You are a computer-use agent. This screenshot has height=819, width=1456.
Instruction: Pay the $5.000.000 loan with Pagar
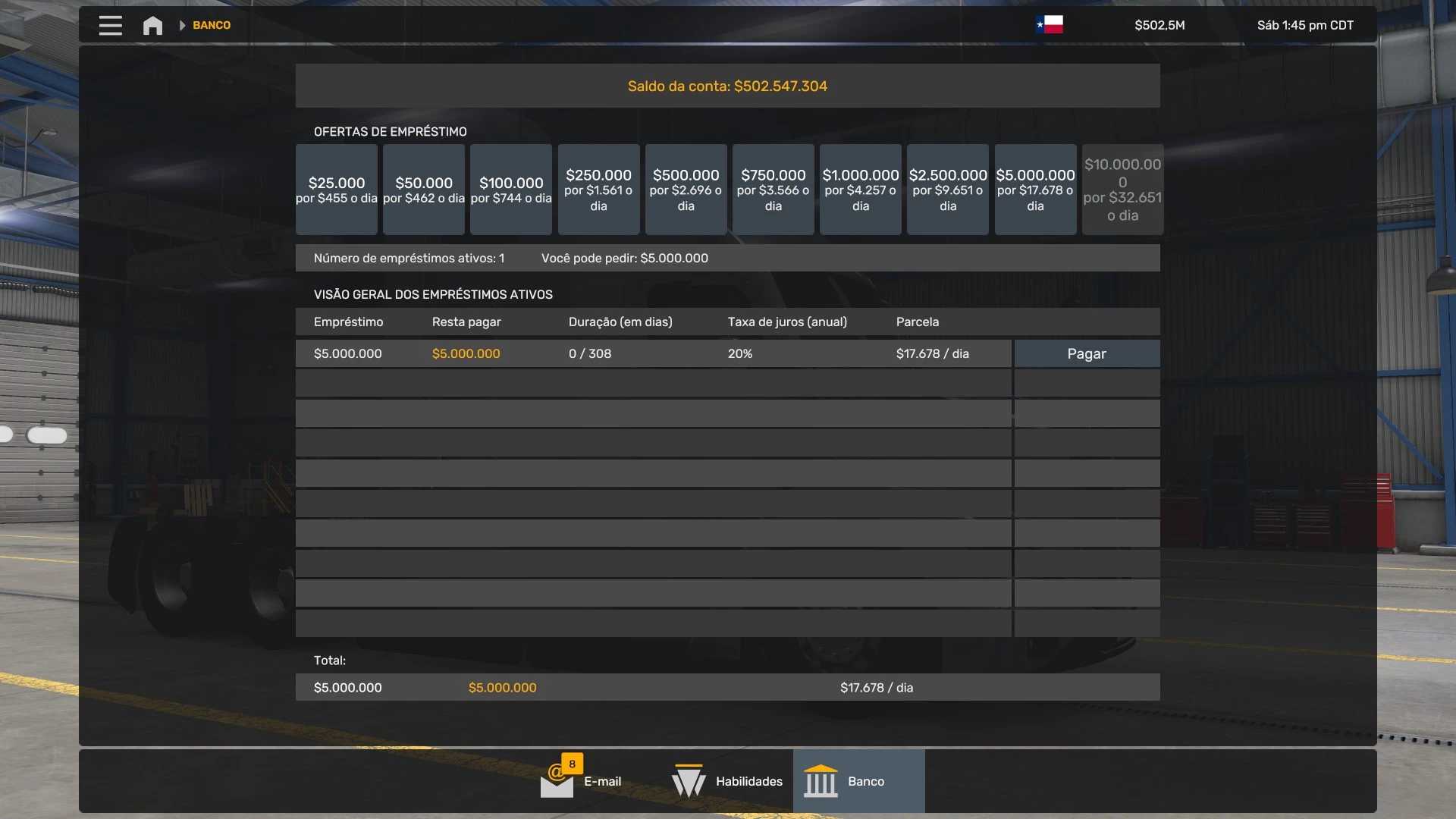(x=1087, y=353)
